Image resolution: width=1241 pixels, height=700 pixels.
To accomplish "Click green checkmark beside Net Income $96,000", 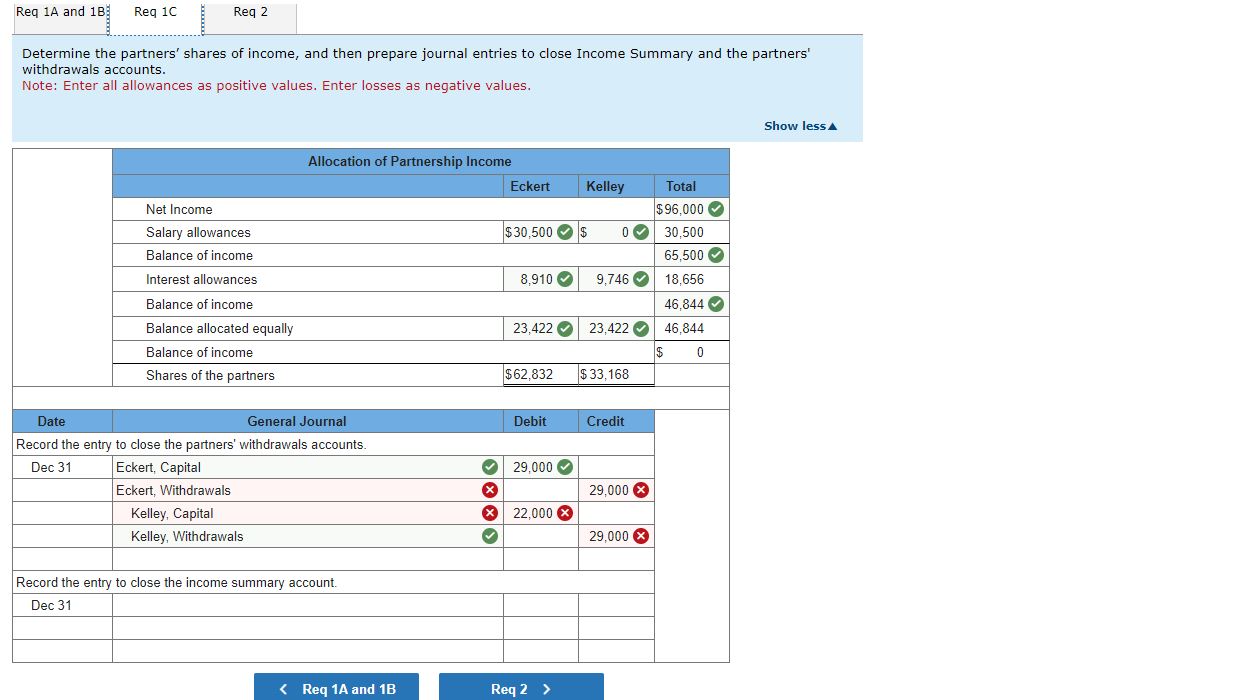I will pos(714,209).
